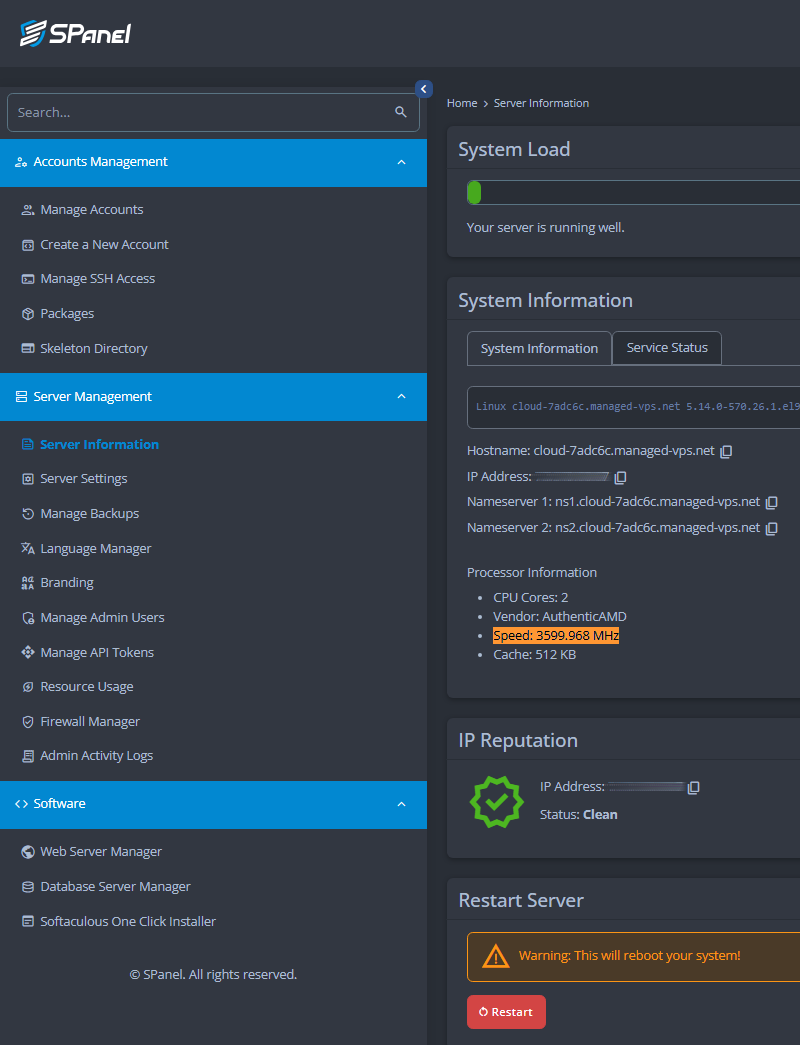The image size is (800, 1045).
Task: Copy Nameserver 2 value
Action: [771, 528]
